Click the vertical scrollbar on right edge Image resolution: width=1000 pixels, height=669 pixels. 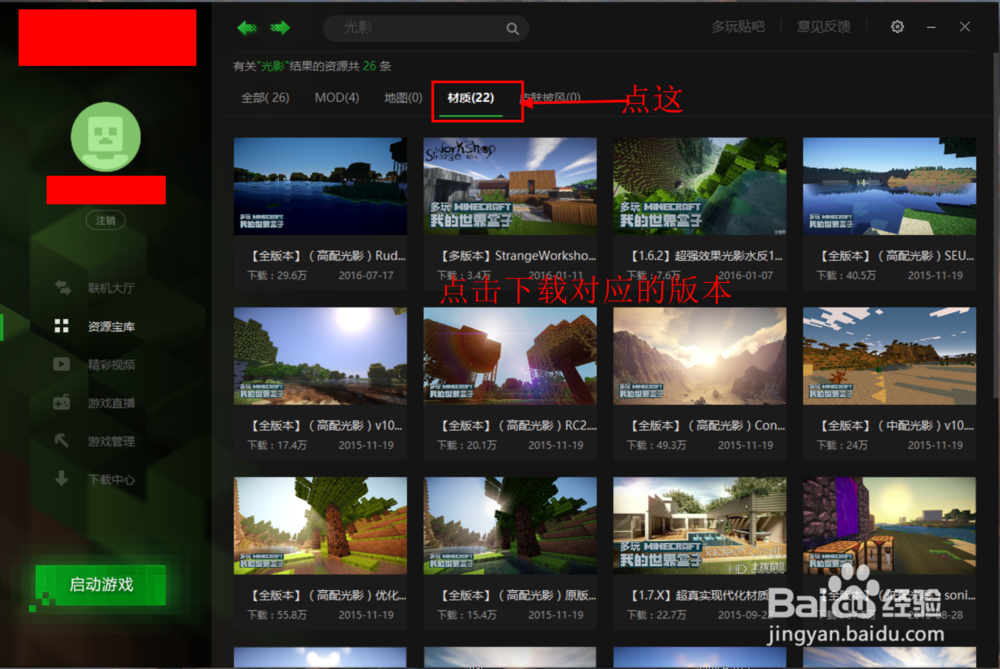[x=996, y=226]
